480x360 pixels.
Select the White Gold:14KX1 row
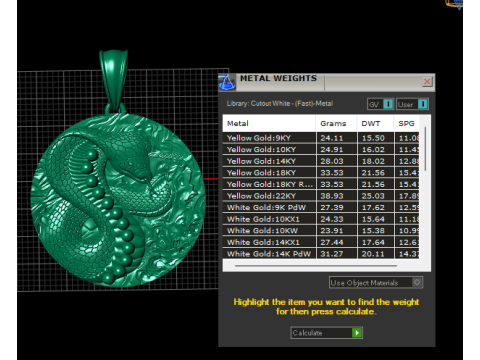point(321,242)
